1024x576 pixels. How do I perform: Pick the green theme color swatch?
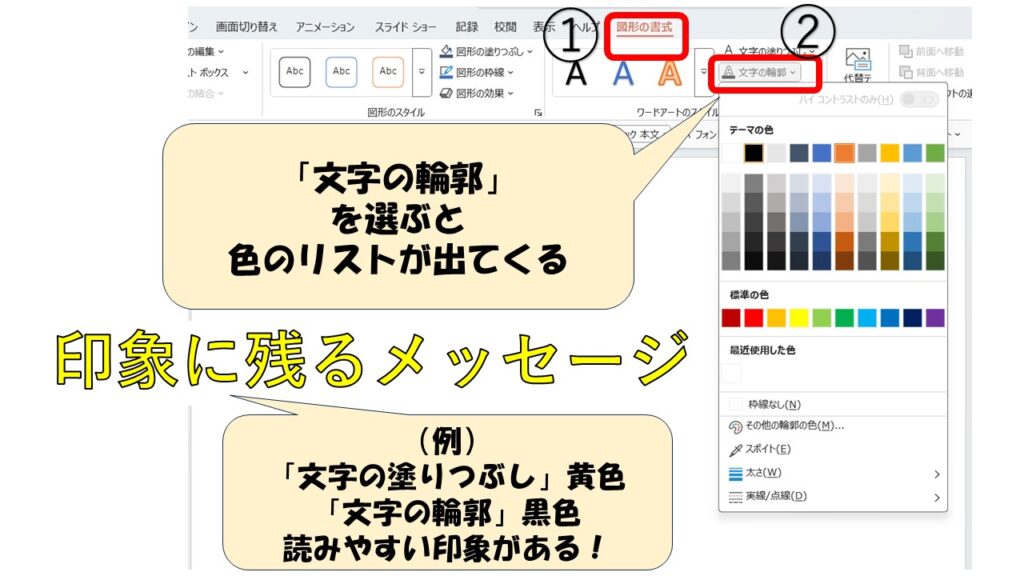[x=935, y=153]
